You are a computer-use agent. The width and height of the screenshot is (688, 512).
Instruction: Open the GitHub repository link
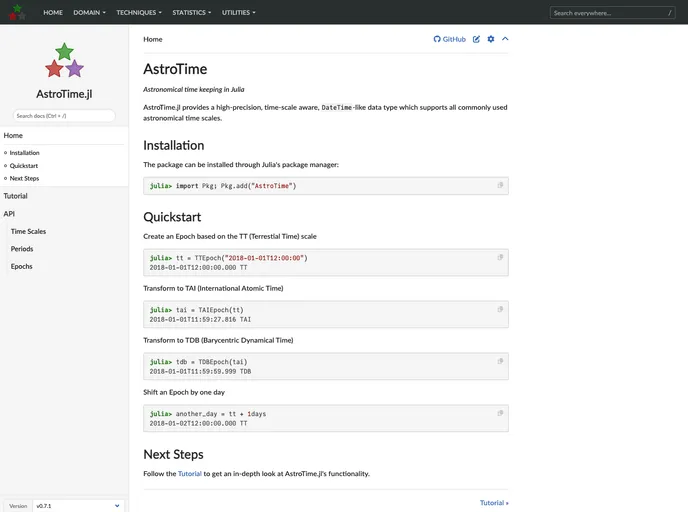tap(449, 39)
